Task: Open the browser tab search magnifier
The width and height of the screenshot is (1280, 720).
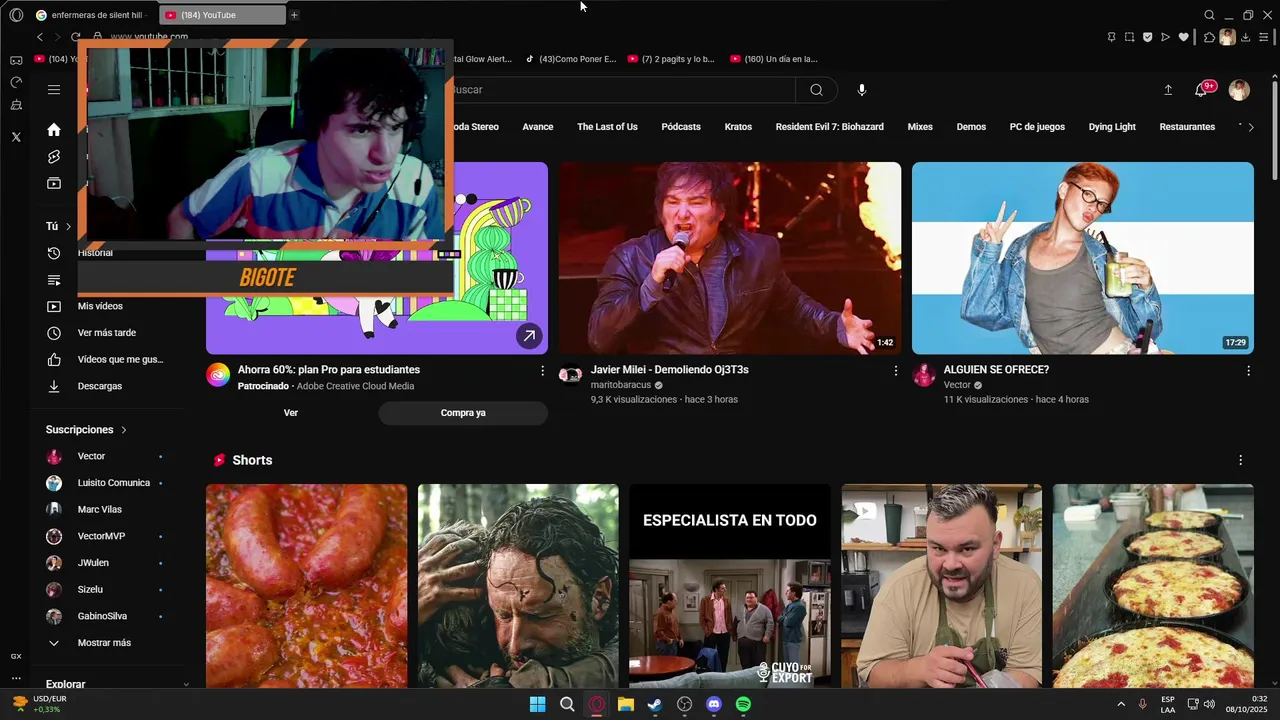Action: 1209,15
